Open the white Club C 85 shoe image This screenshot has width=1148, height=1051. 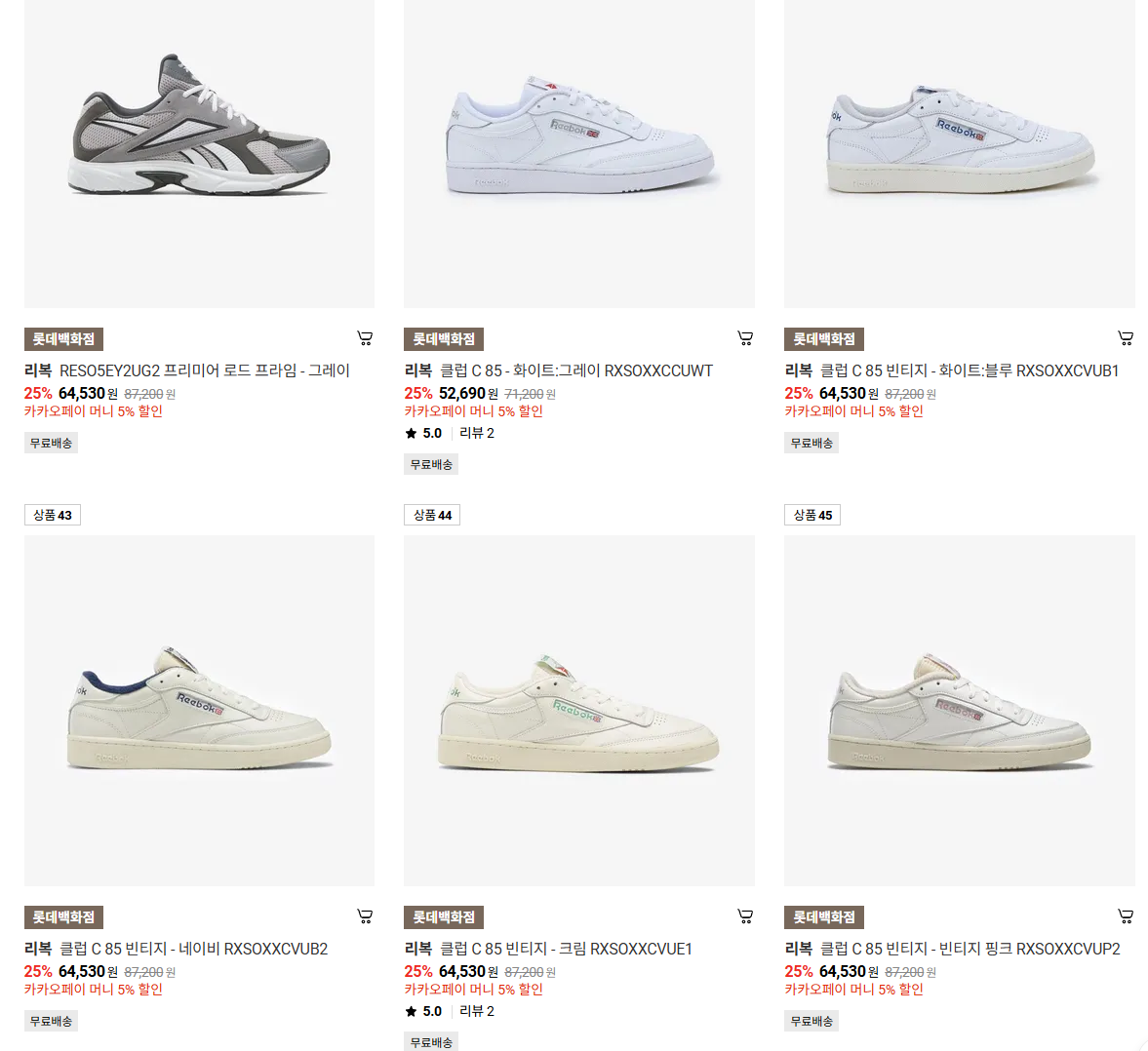click(x=579, y=154)
